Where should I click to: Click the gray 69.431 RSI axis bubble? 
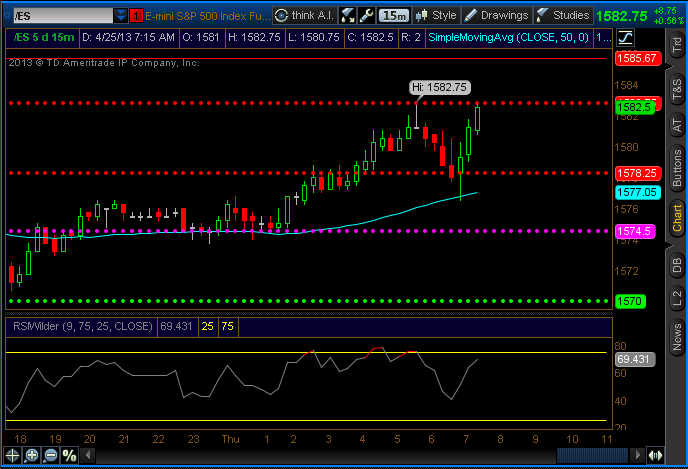(x=635, y=359)
